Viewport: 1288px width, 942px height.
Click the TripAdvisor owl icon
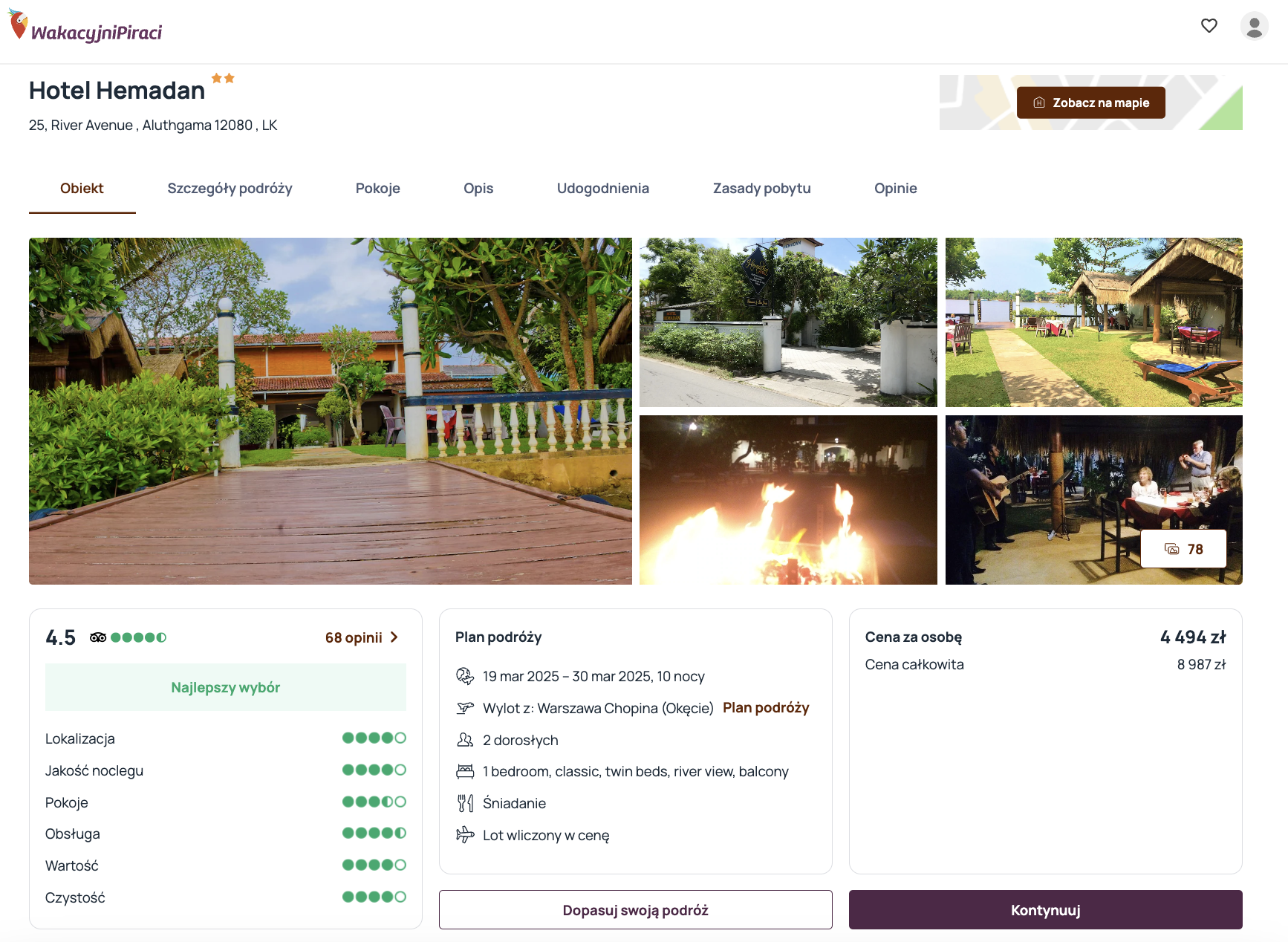tap(98, 637)
